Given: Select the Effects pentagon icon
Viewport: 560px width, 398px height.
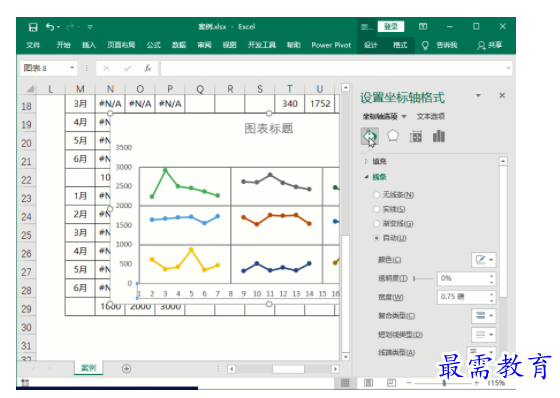Looking at the screenshot, I should click(392, 136).
